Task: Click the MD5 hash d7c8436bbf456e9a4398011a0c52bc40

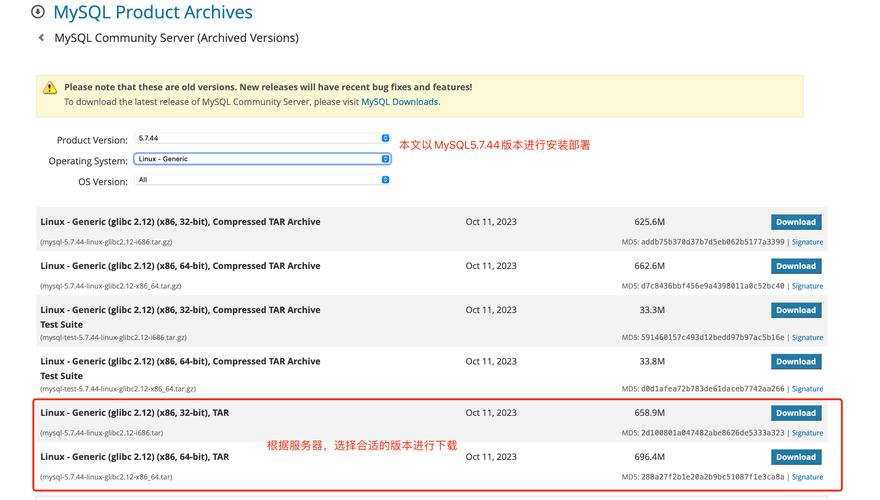Action: [712, 286]
